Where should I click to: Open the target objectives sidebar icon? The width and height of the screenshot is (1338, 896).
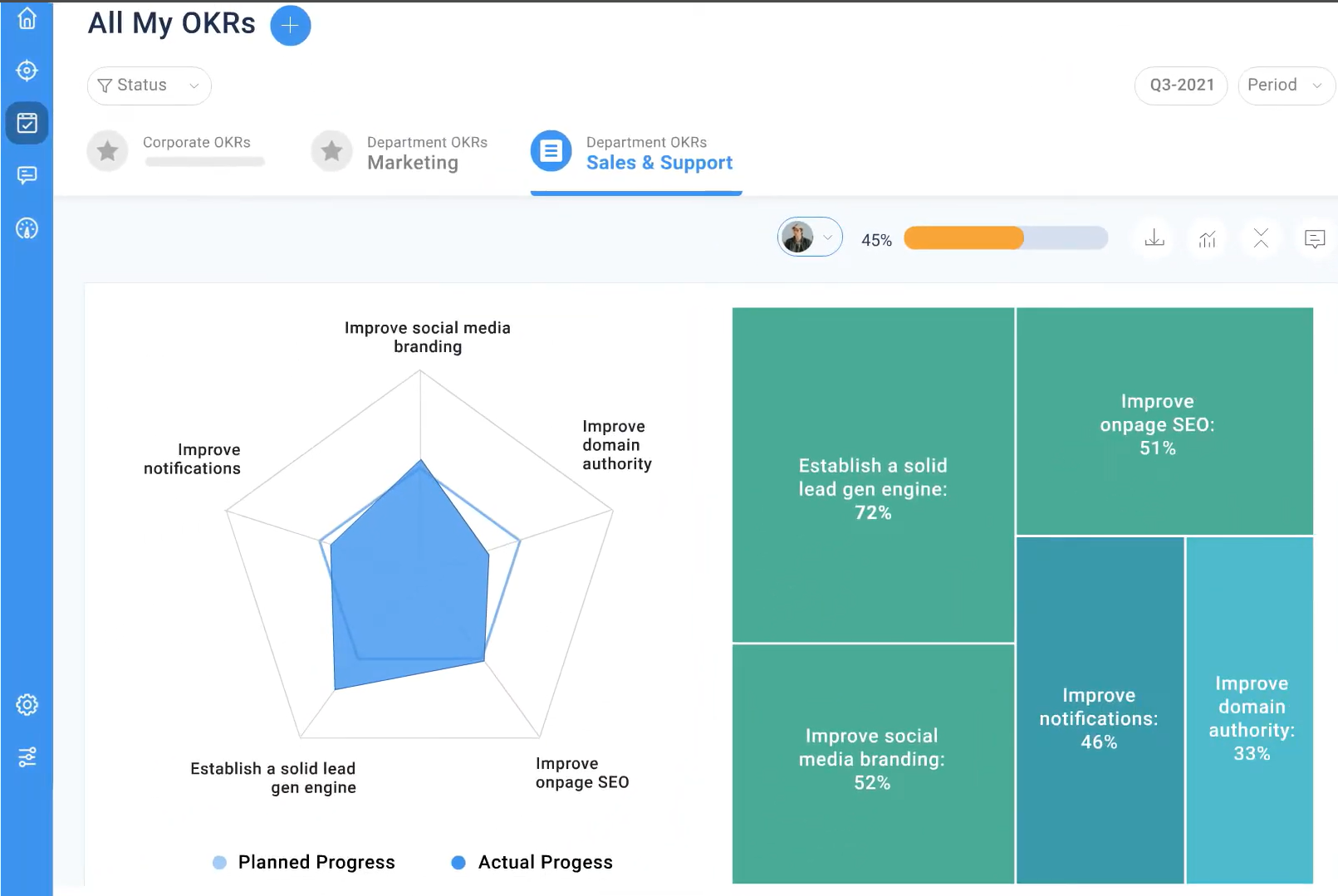pos(27,71)
